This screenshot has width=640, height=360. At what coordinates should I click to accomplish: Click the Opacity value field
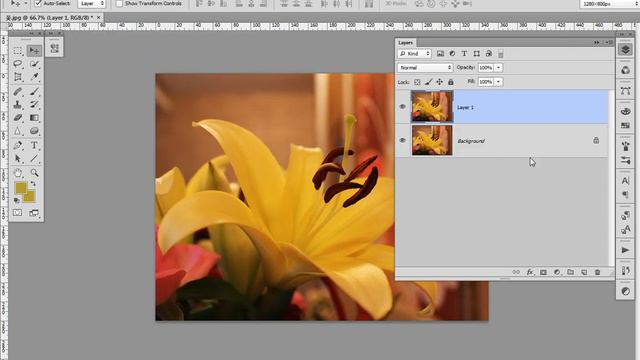pos(486,67)
